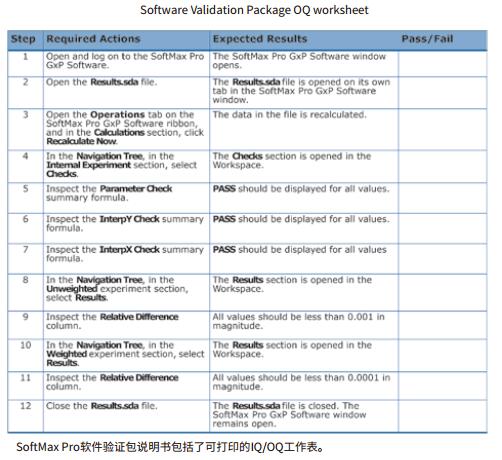Click the step 3 Recalculate Now instruction
The height and width of the screenshot is (460, 502).
click(x=125, y=128)
